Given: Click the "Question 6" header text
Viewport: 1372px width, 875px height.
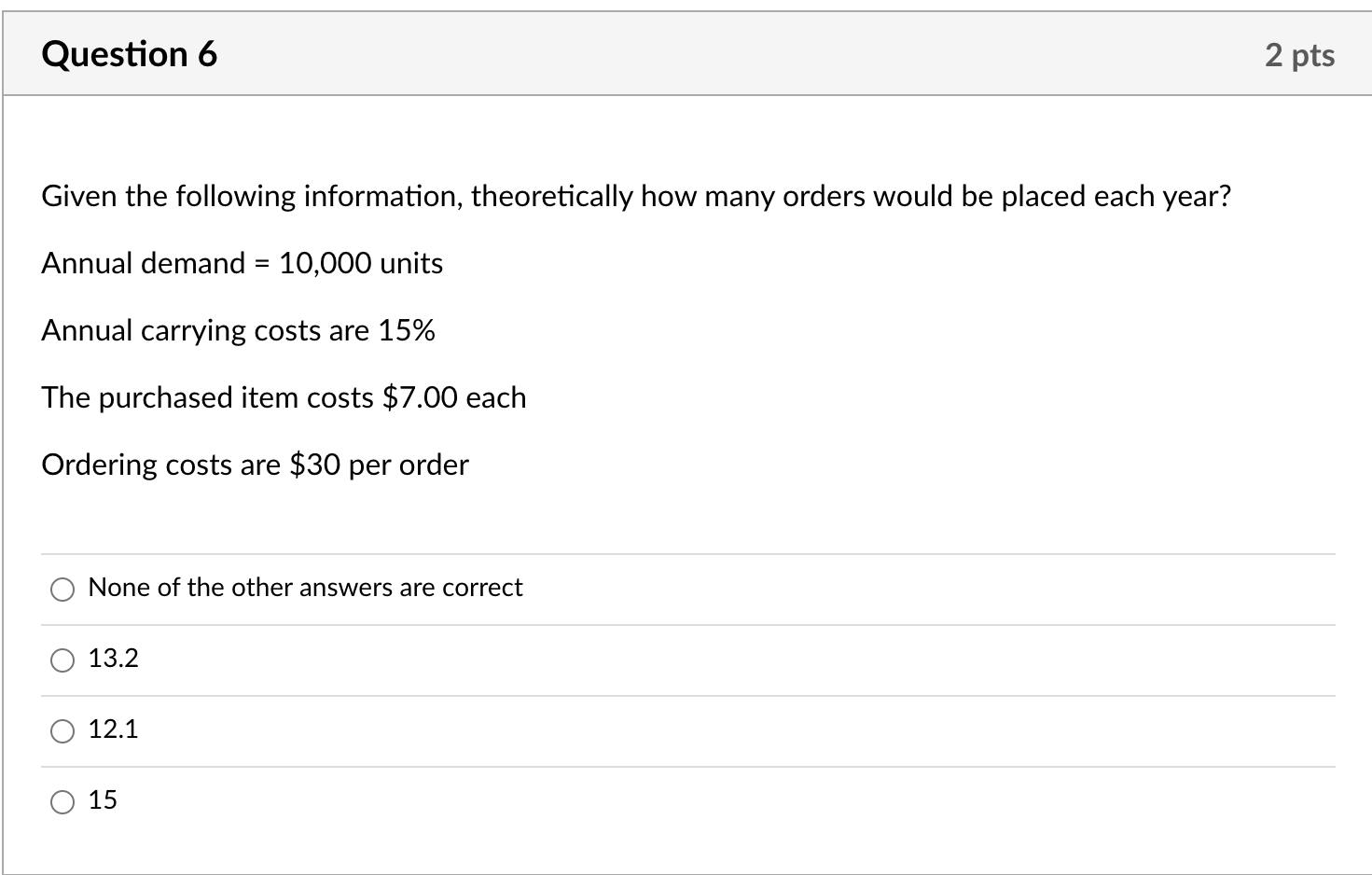Looking at the screenshot, I should pos(129,54).
